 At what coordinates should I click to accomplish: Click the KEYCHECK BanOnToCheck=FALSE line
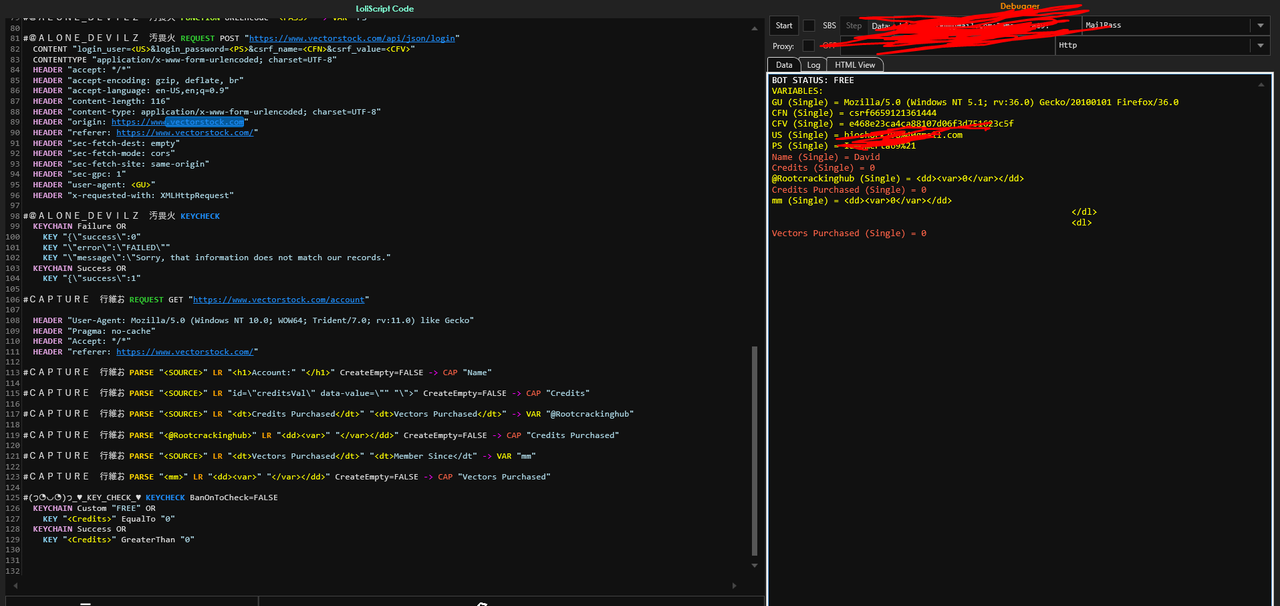[150, 497]
